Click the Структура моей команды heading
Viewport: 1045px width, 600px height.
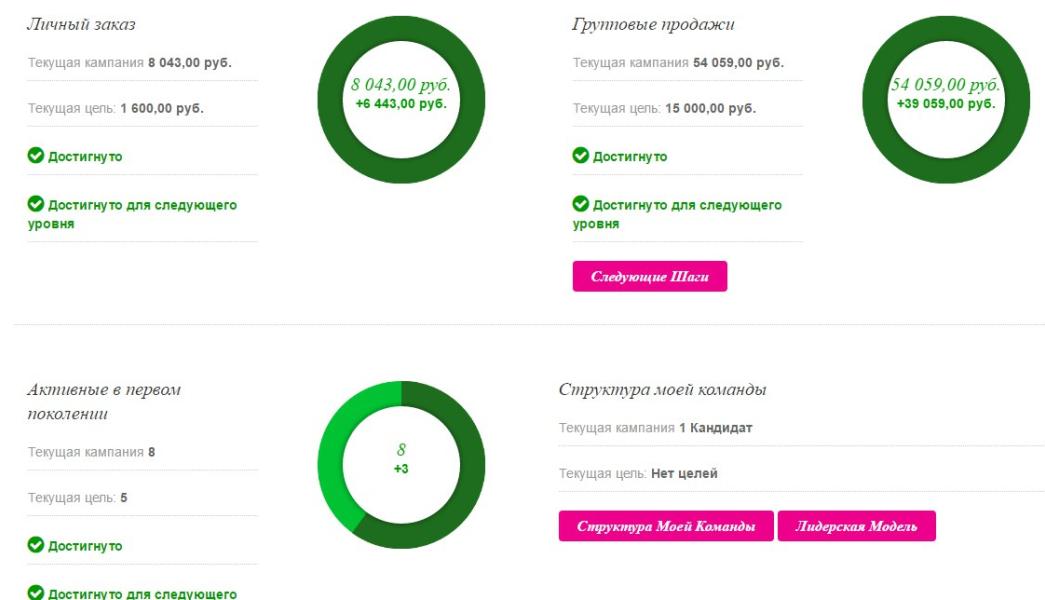click(x=662, y=389)
